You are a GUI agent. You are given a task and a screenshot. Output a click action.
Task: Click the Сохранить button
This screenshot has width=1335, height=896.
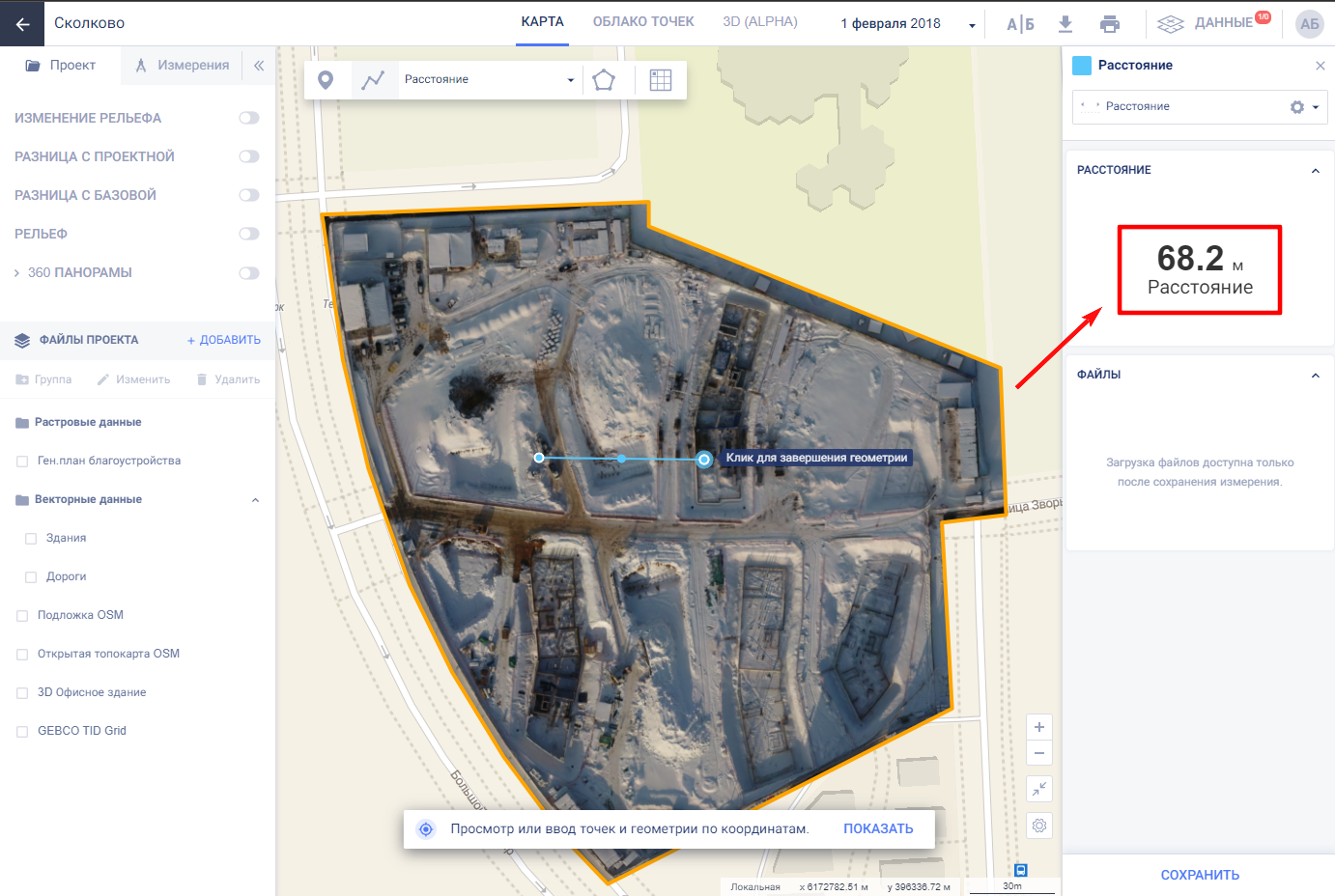click(1199, 875)
